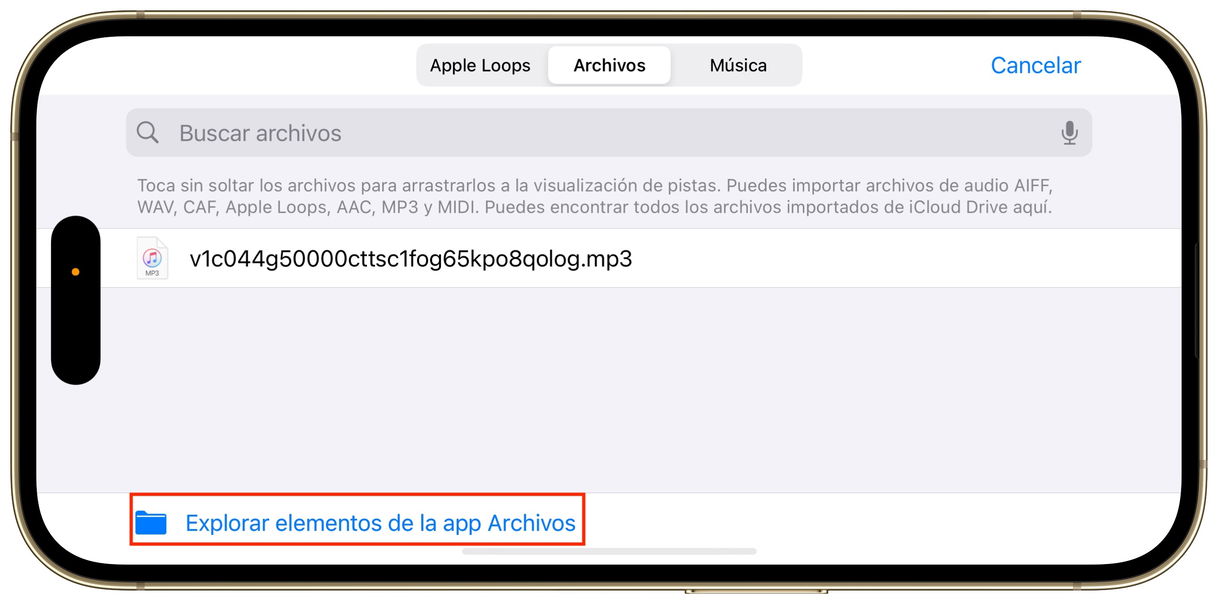Select the Archivos tab
This screenshot has height=600, width=1217.
pyautogui.click(x=609, y=66)
